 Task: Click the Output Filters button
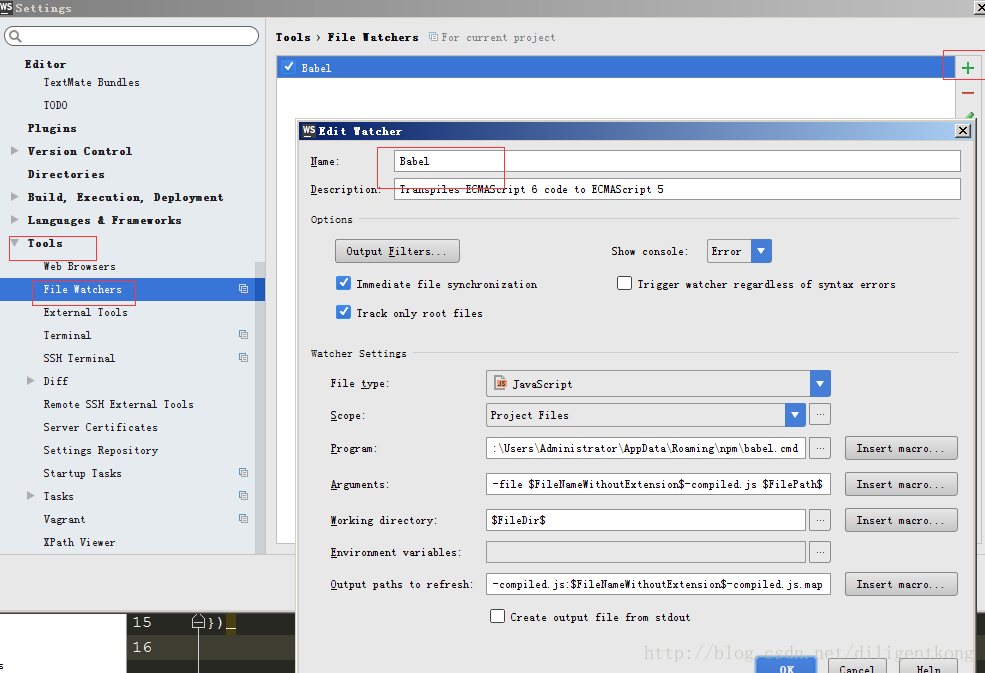point(397,251)
